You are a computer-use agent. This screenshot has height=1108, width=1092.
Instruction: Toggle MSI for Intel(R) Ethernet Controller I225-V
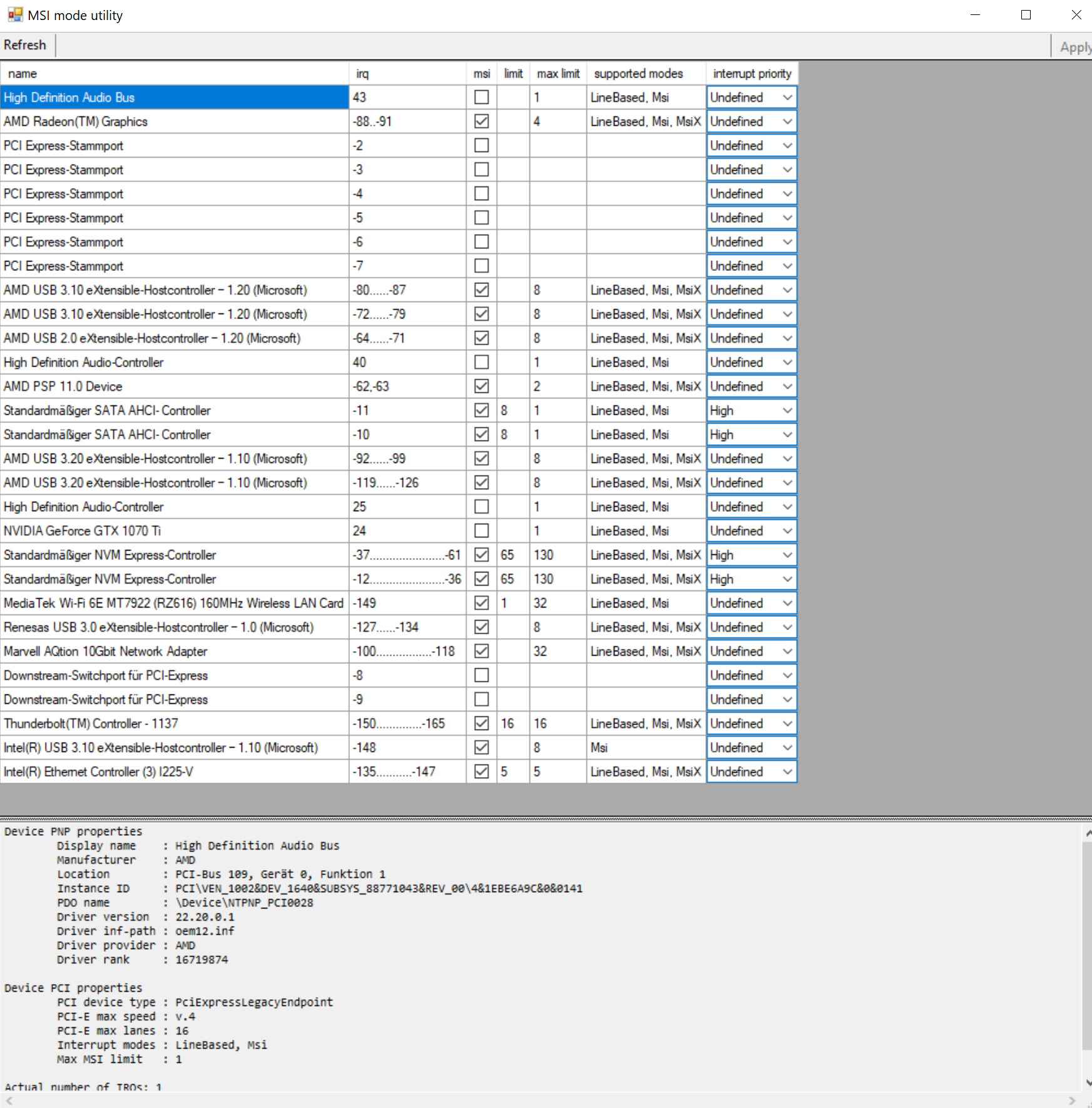coord(481,772)
